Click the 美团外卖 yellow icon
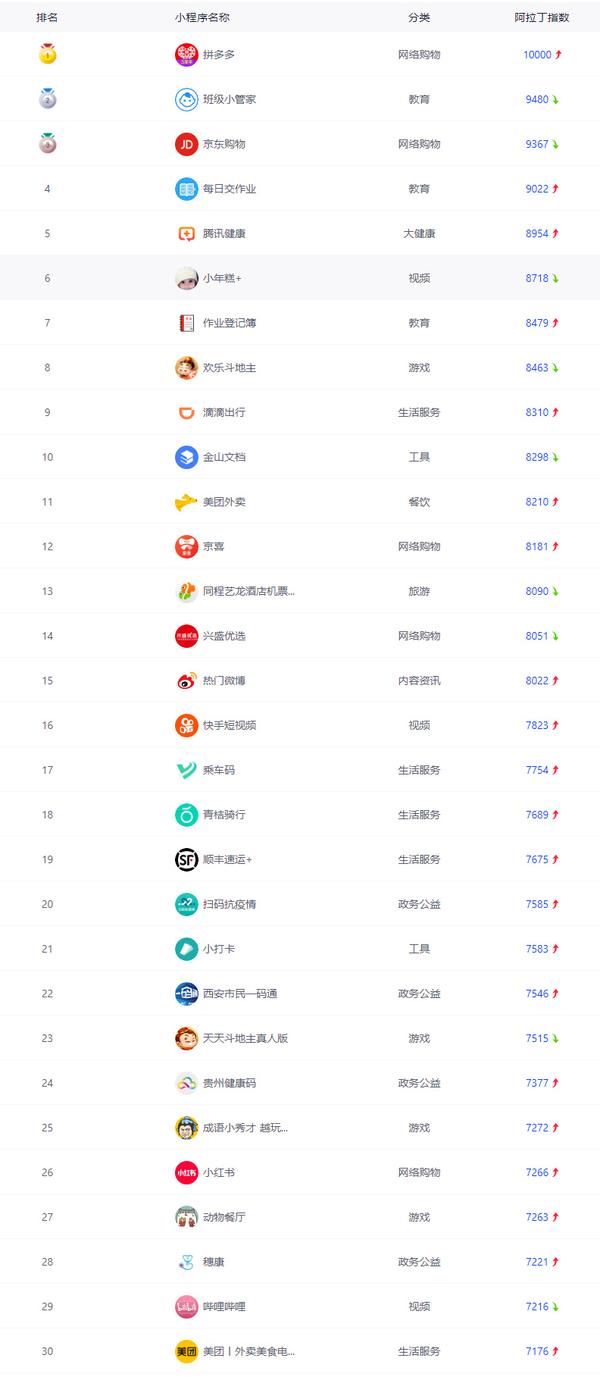 [x=186, y=502]
